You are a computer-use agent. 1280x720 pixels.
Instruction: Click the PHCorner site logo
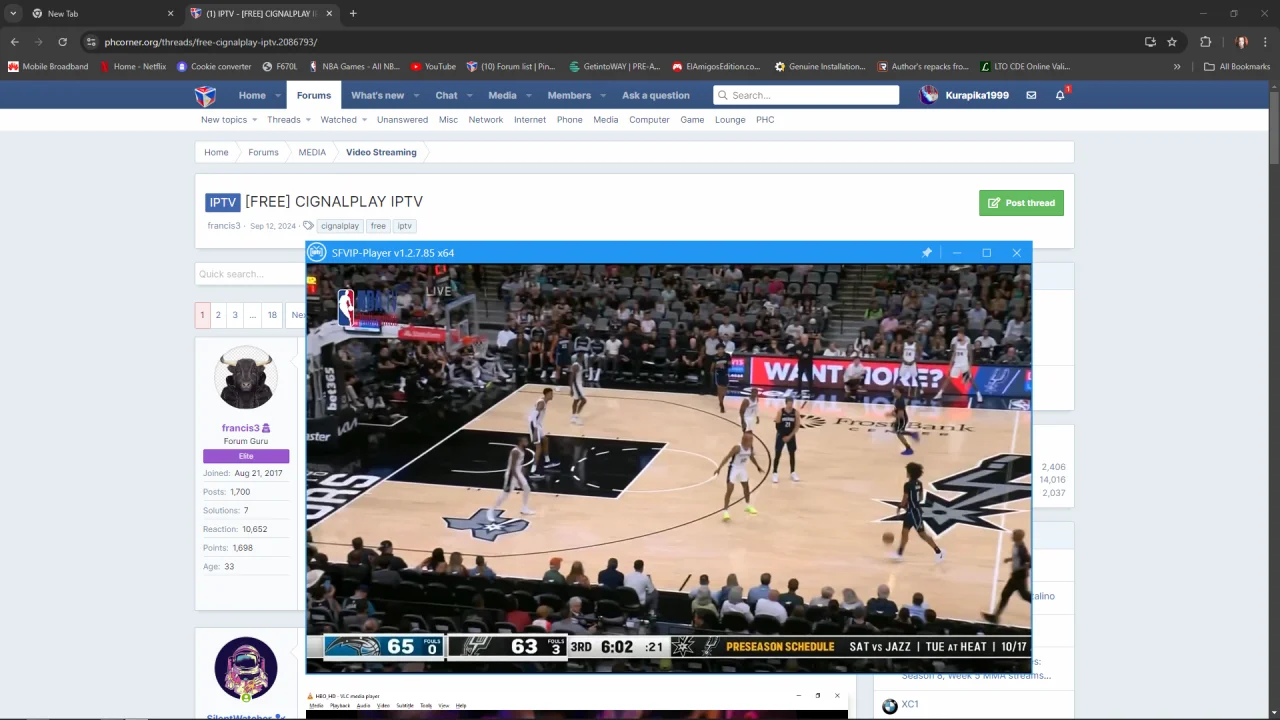point(205,96)
